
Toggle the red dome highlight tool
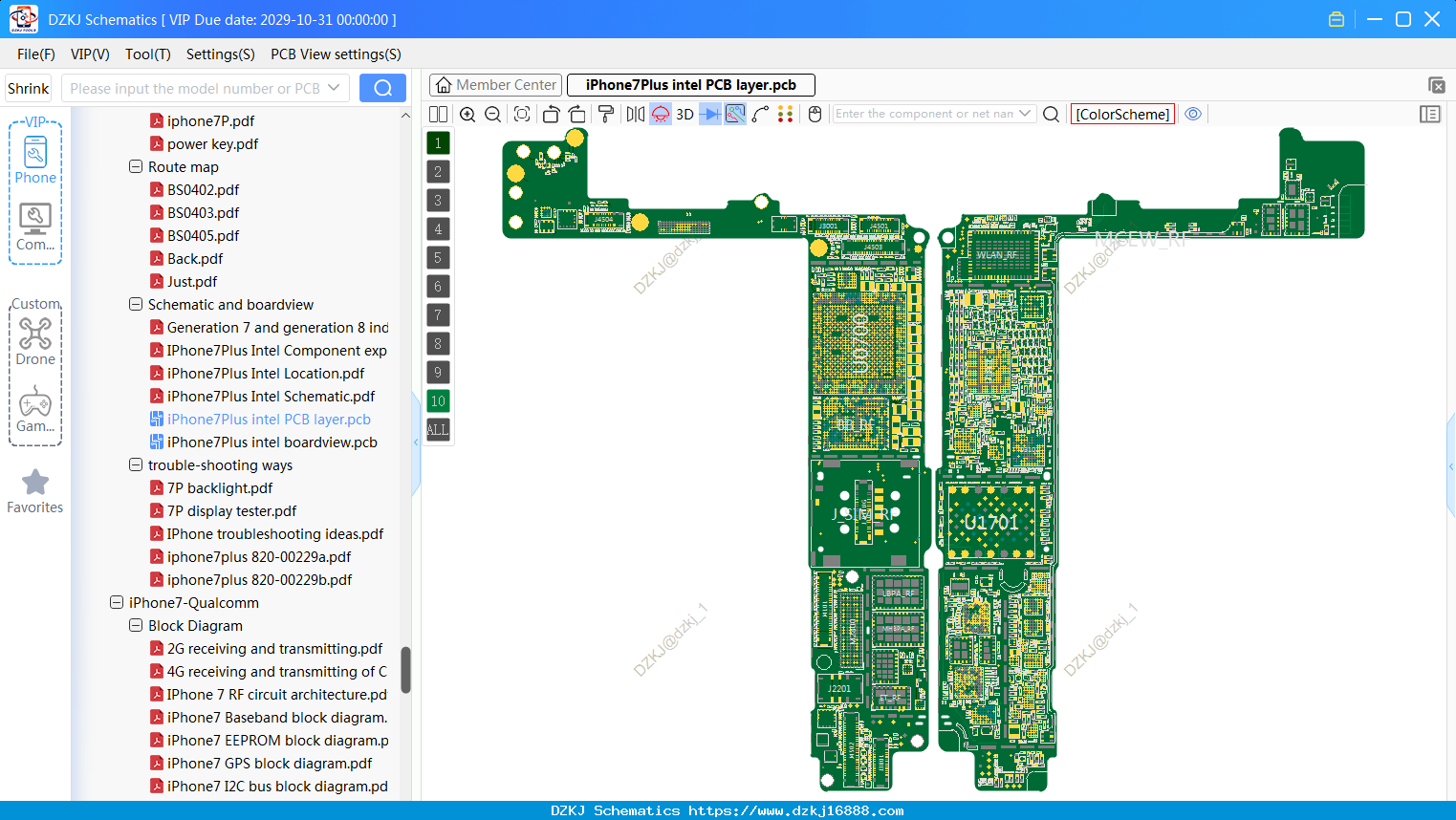click(661, 114)
